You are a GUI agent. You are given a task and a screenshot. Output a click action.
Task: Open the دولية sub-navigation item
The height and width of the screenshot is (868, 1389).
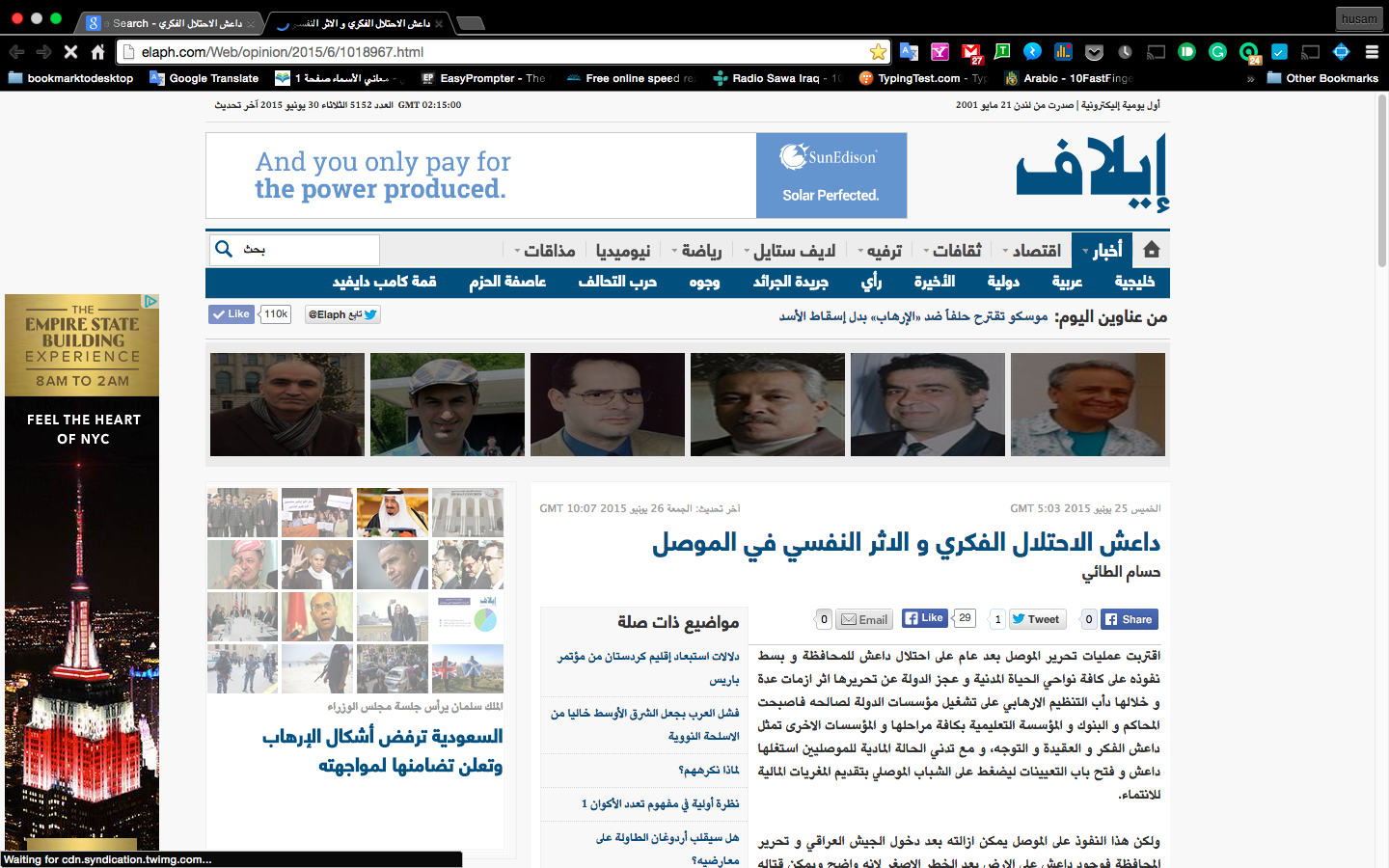coord(1003,282)
